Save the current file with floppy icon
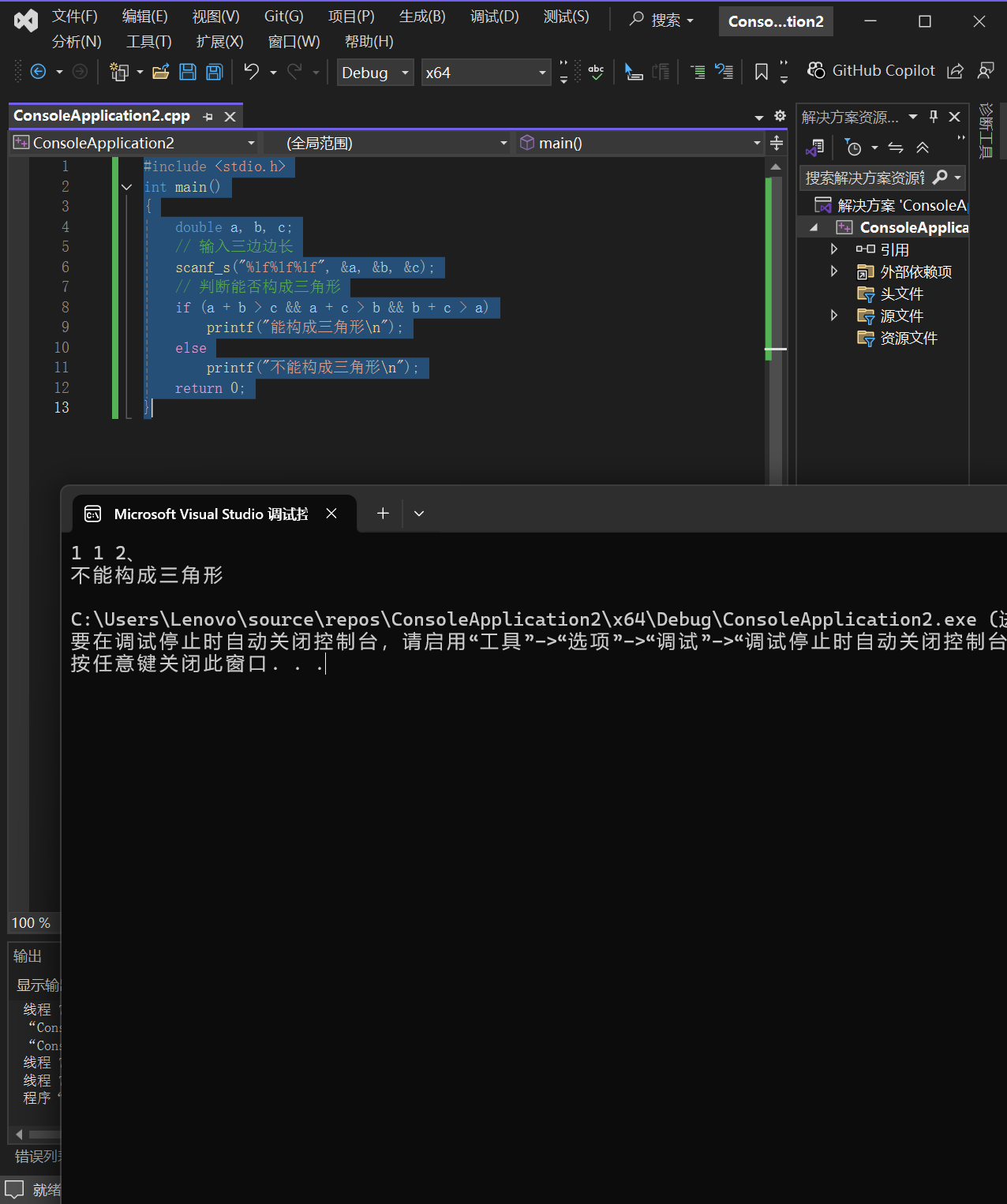This screenshot has height=1204, width=1007. pyautogui.click(x=188, y=72)
